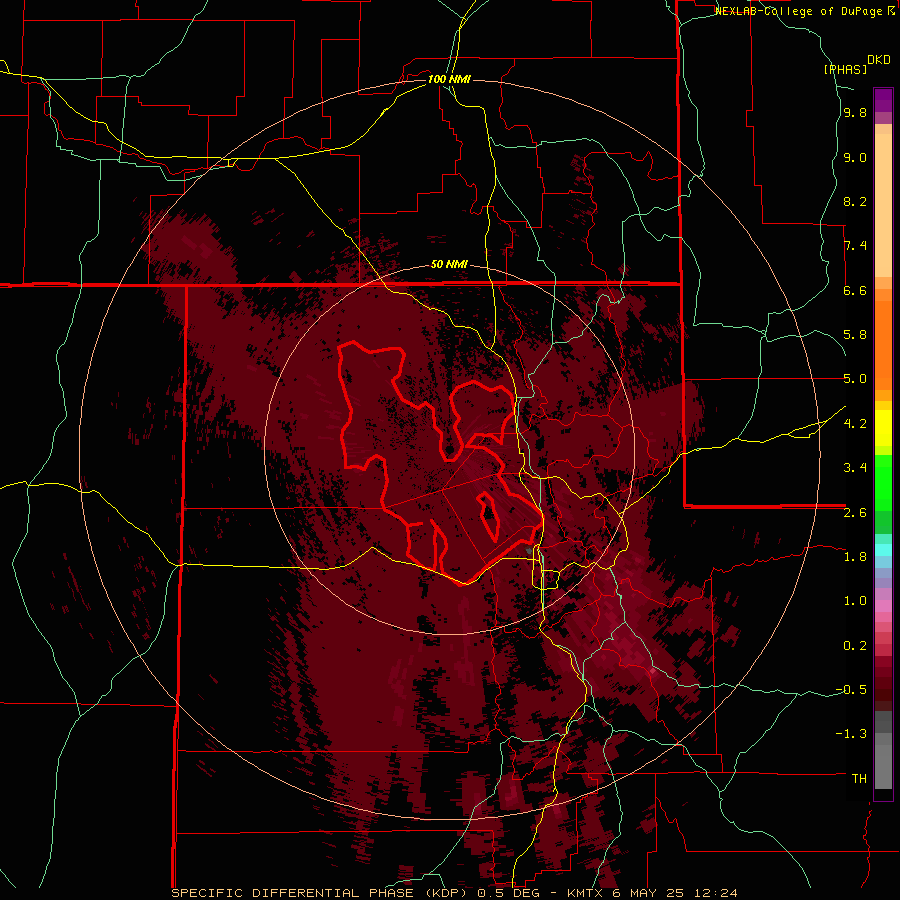Pick the cyan segment of the color bar

[883, 549]
